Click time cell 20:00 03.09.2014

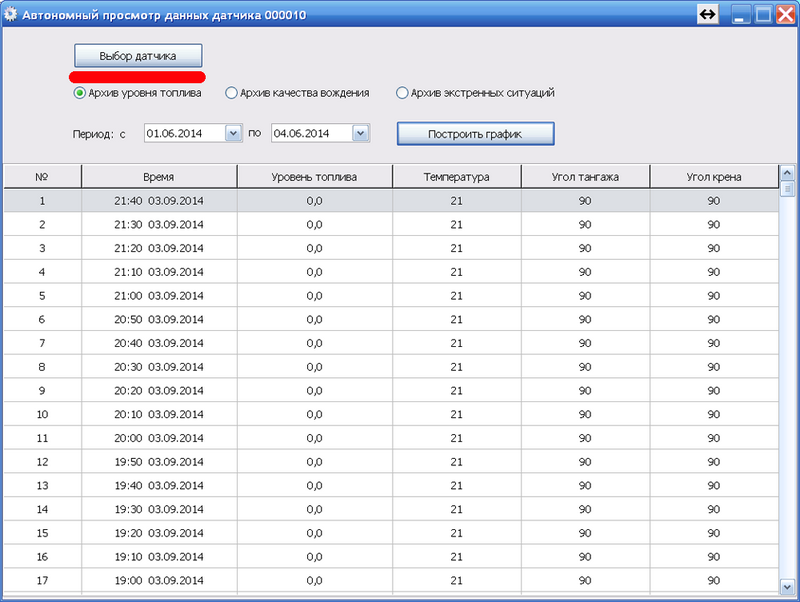(x=159, y=438)
